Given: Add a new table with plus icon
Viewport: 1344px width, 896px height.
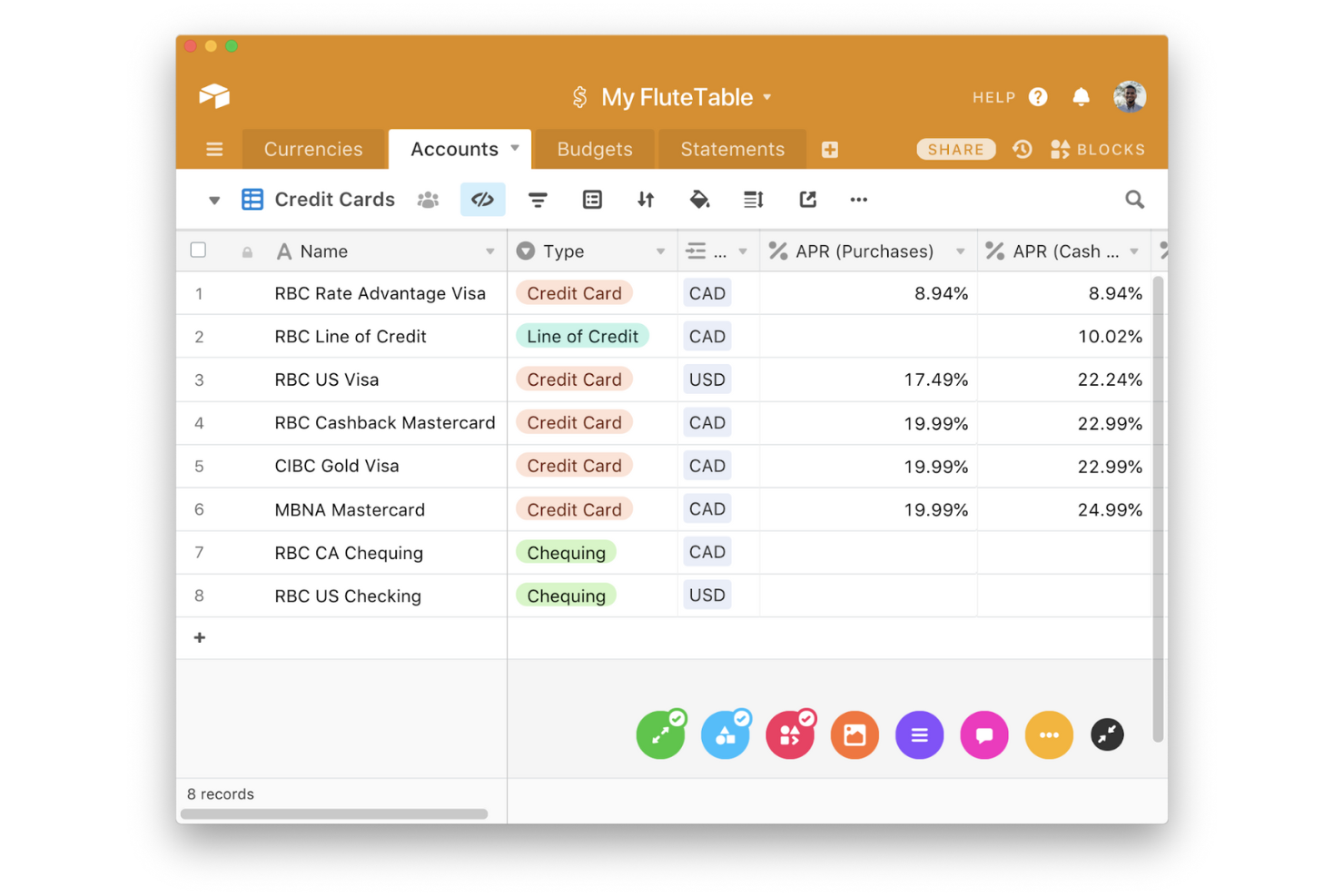Looking at the screenshot, I should (x=830, y=150).
